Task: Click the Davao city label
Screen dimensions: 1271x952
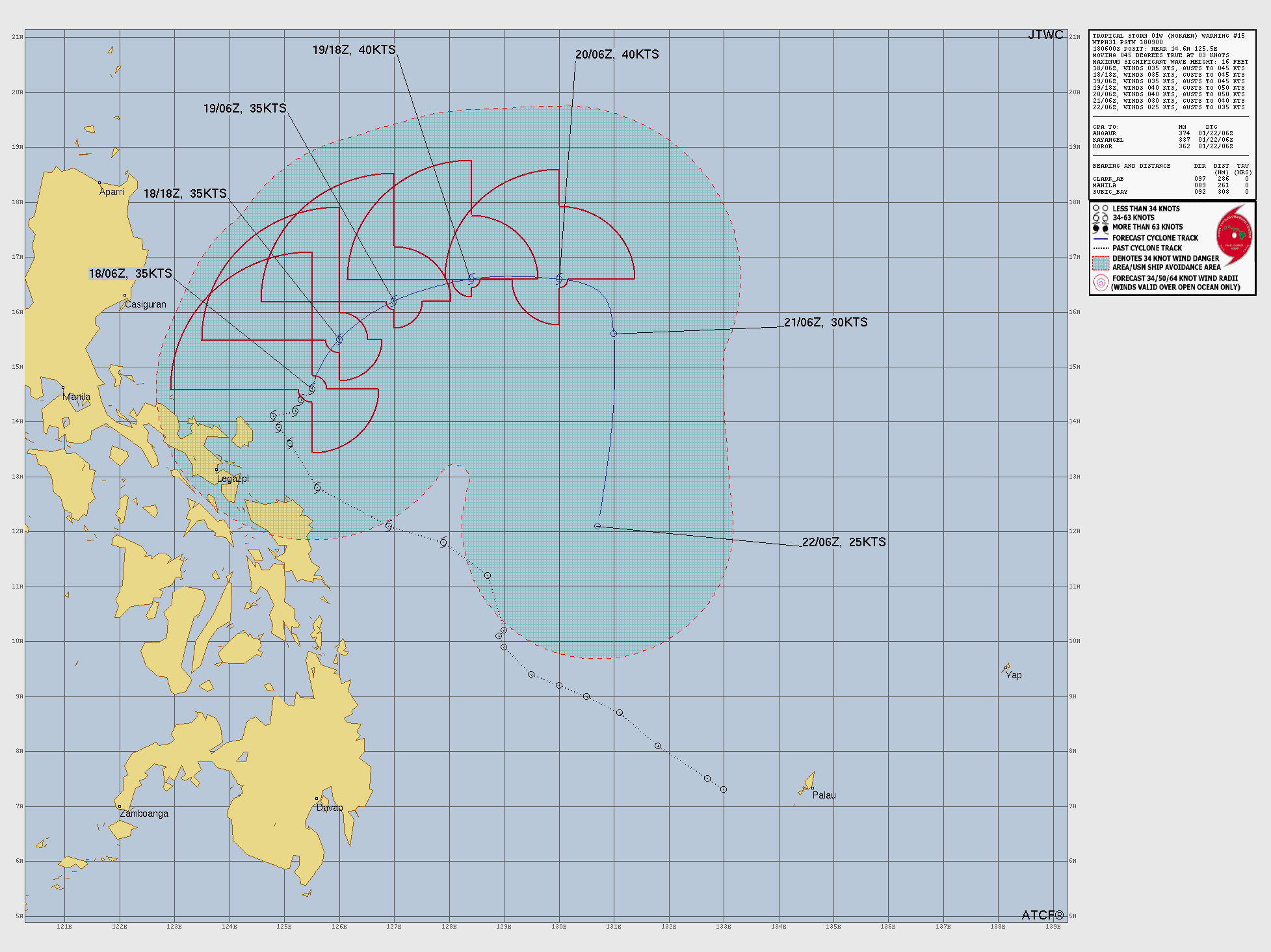Action: point(330,808)
